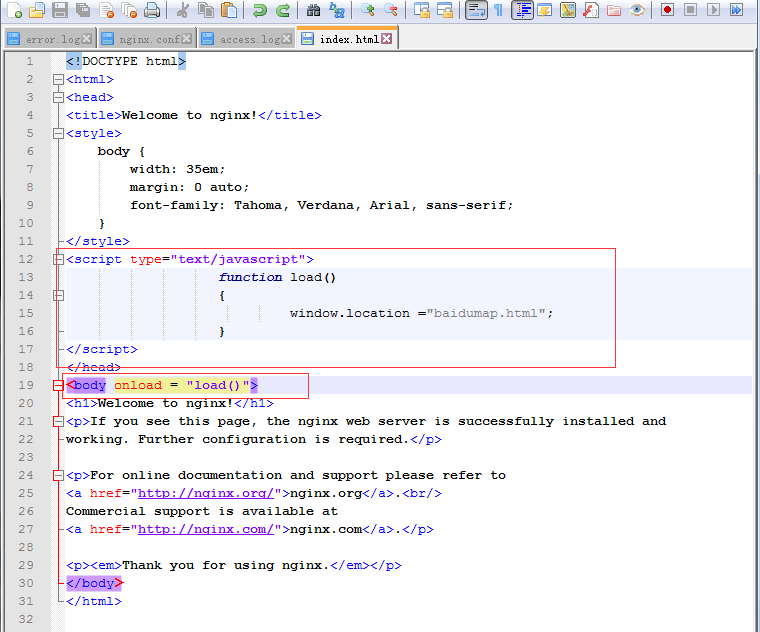Print the current document
This screenshot has width=760, height=632.
click(152, 10)
